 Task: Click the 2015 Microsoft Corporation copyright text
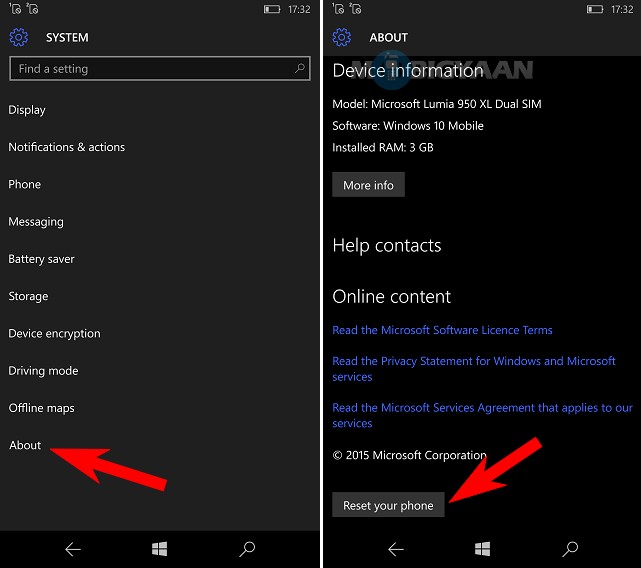[x=409, y=455]
